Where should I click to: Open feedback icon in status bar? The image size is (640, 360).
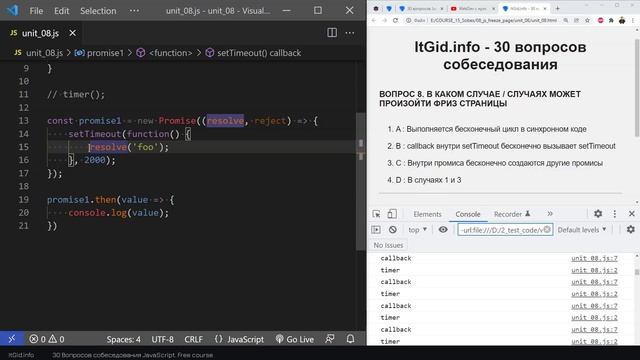pos(330,339)
